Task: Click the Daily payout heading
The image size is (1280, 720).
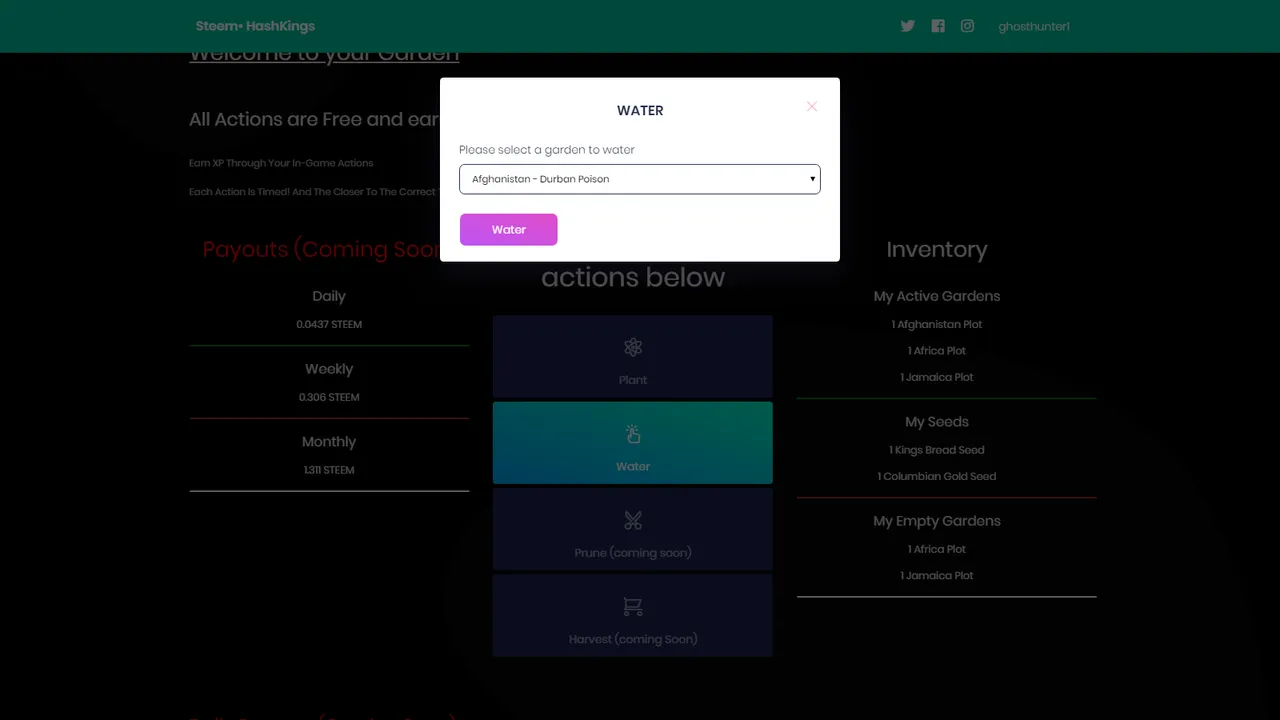Action: pos(329,296)
